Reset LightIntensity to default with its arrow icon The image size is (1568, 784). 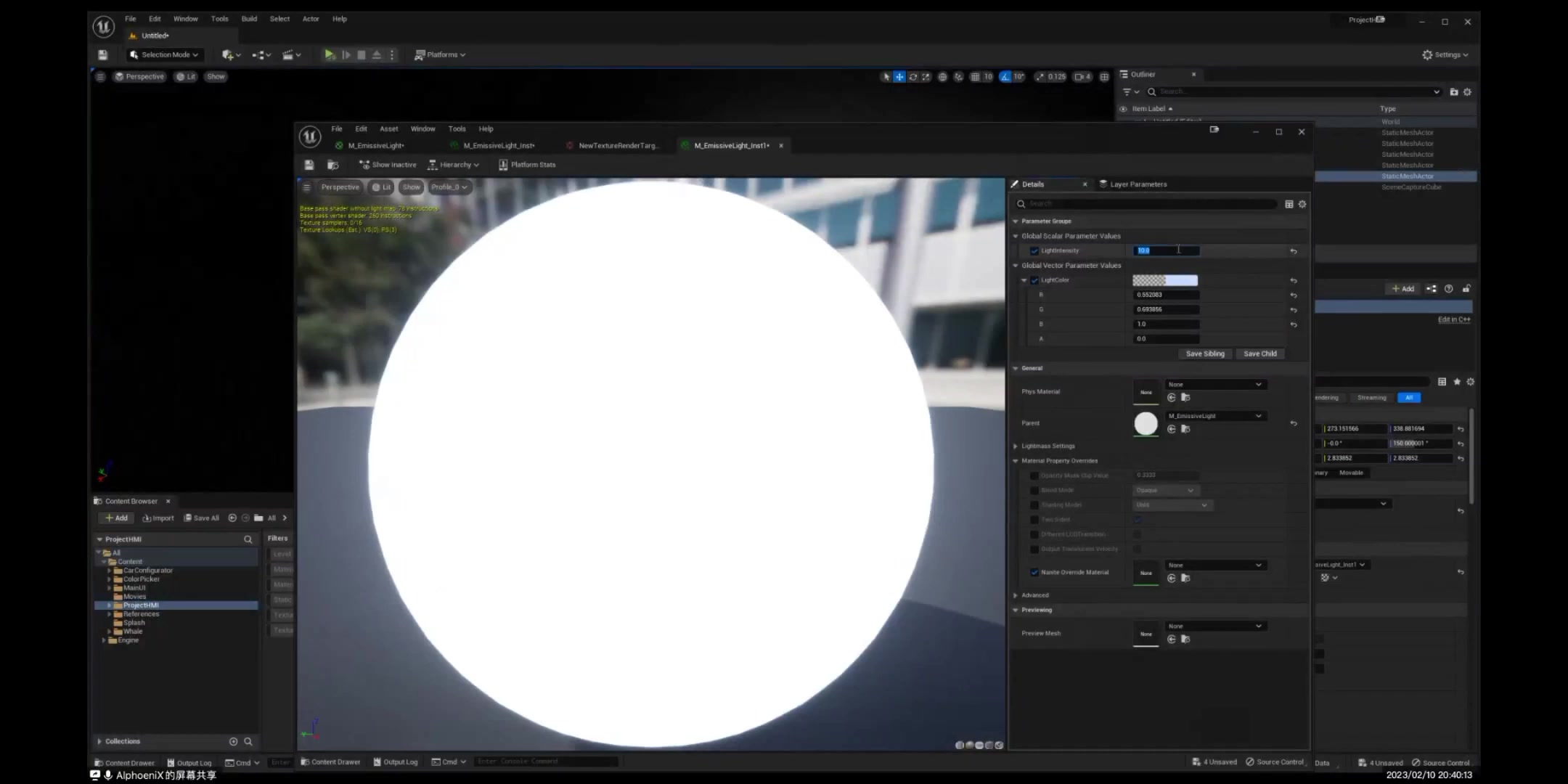click(1294, 251)
